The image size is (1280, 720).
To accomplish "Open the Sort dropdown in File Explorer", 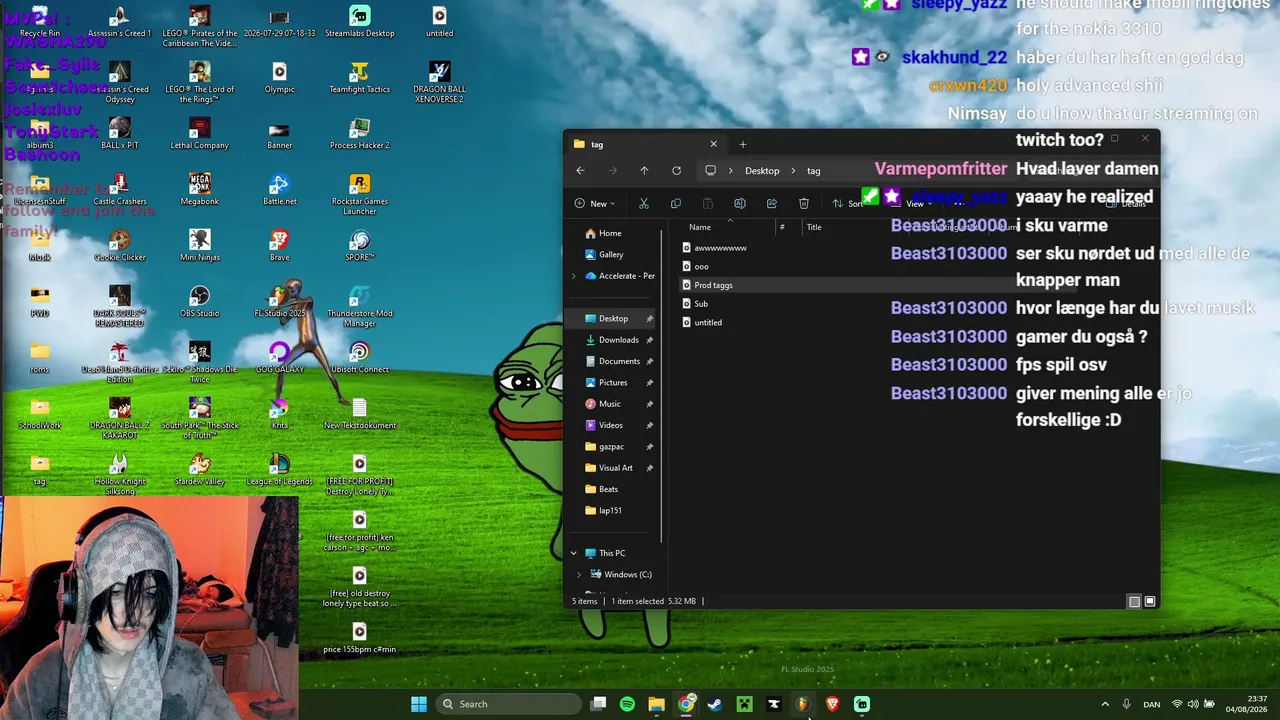I will (x=848, y=204).
